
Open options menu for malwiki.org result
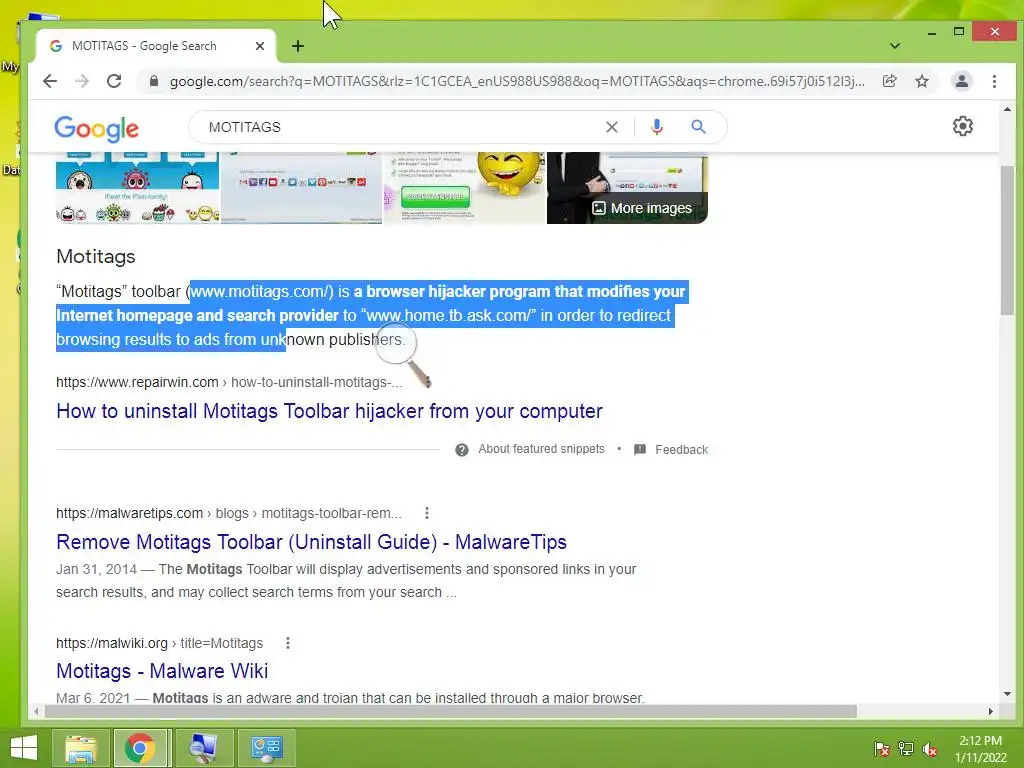pyautogui.click(x=288, y=643)
